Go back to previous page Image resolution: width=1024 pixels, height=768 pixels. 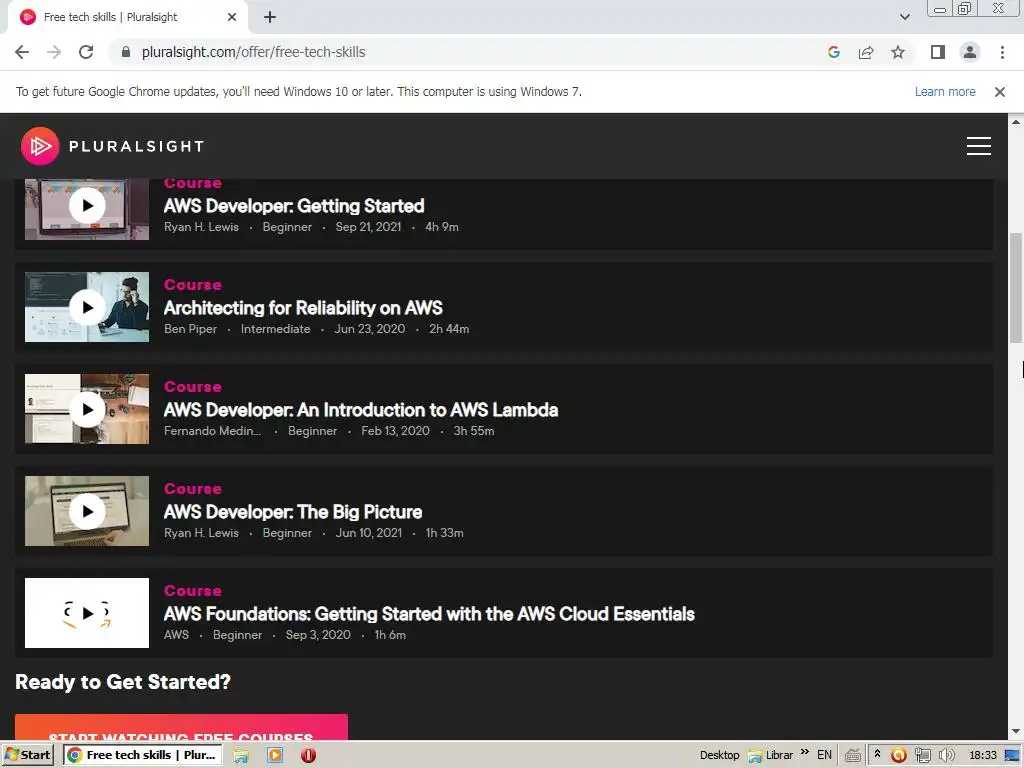[x=22, y=52]
